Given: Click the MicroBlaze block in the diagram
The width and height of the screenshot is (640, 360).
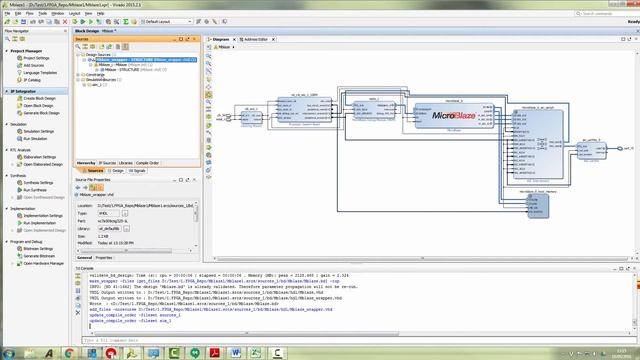Looking at the screenshot, I should click(454, 116).
